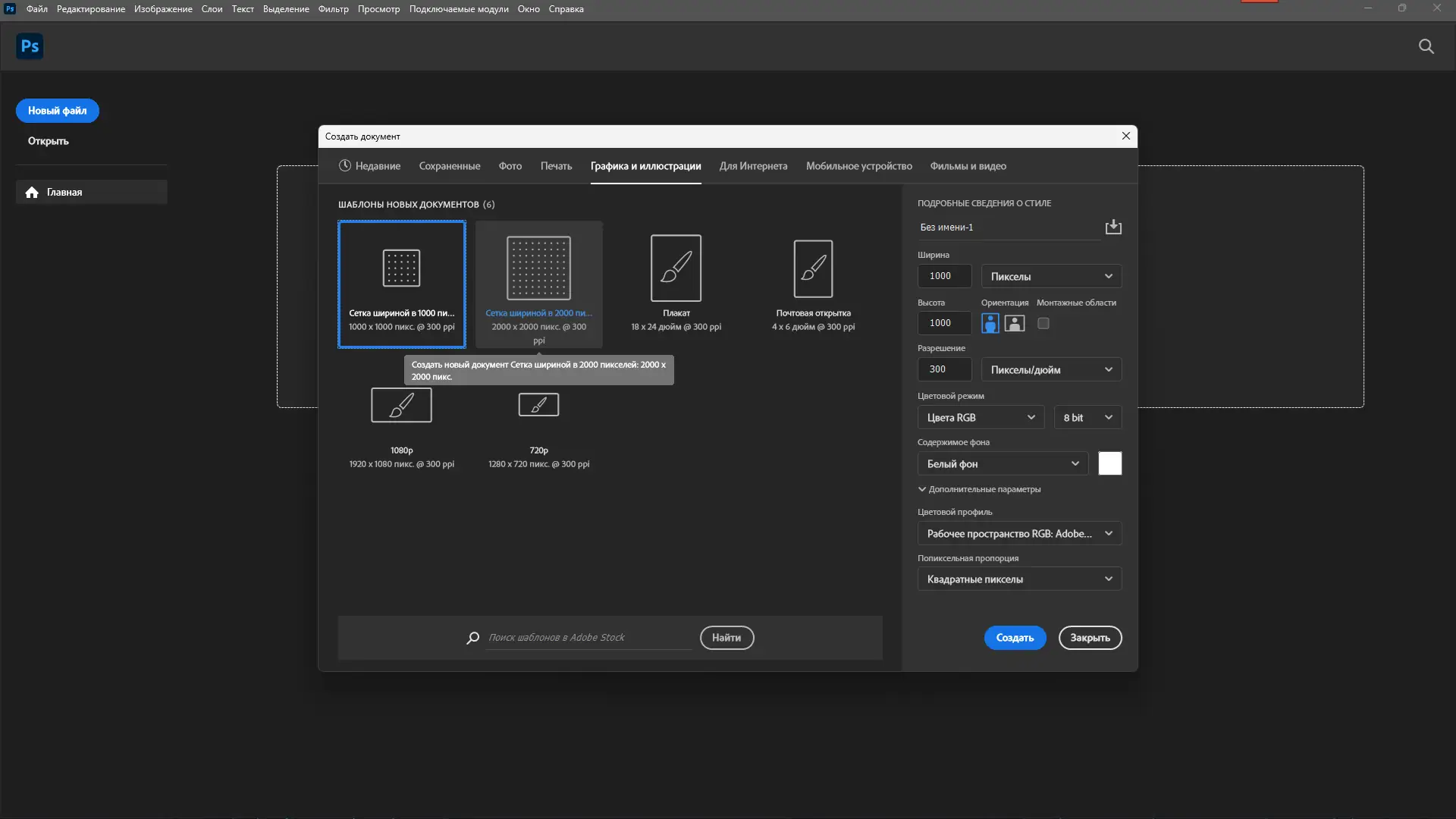Click the Photoshop Ps home logo

[x=30, y=46]
